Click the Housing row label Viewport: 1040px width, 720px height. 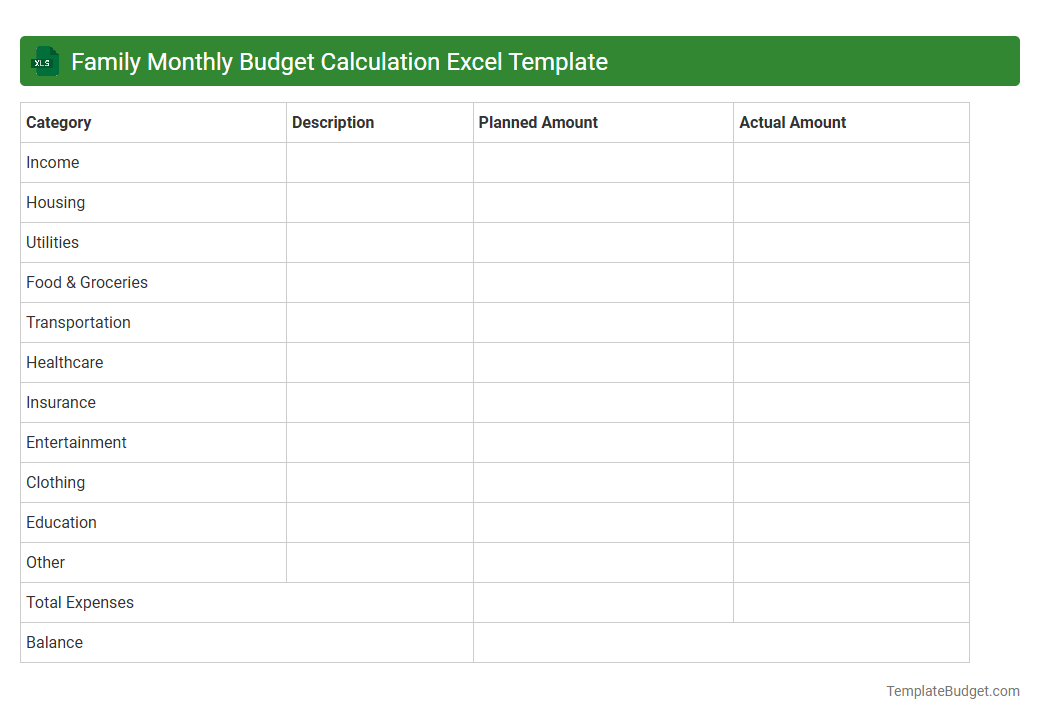point(55,202)
